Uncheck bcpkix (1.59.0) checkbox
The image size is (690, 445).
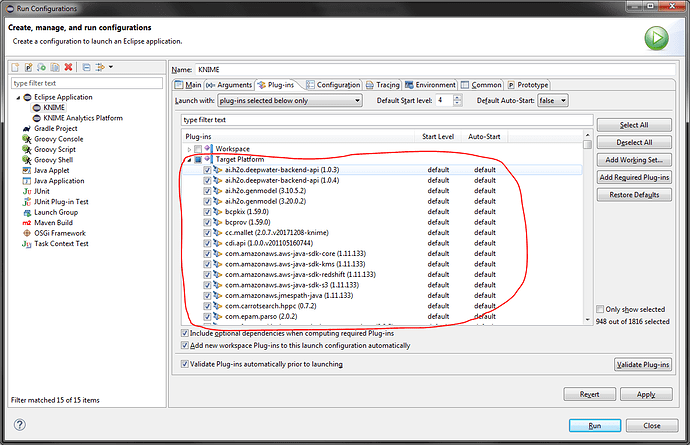[207, 212]
